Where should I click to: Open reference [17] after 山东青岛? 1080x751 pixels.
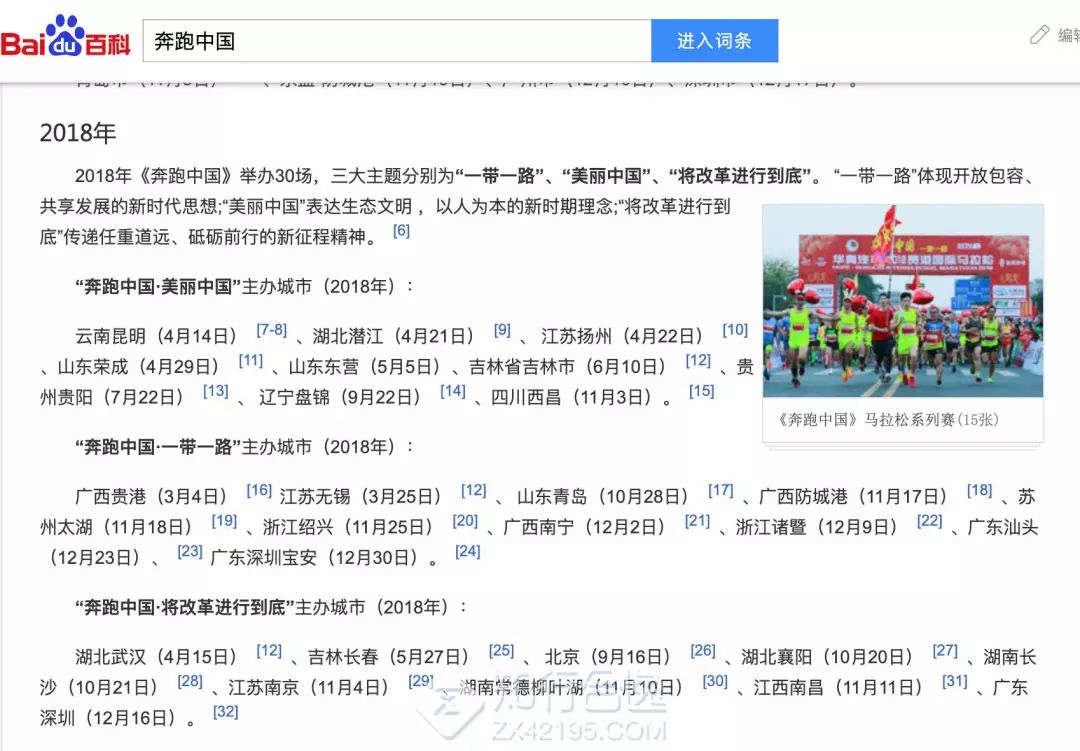pyautogui.click(x=721, y=490)
